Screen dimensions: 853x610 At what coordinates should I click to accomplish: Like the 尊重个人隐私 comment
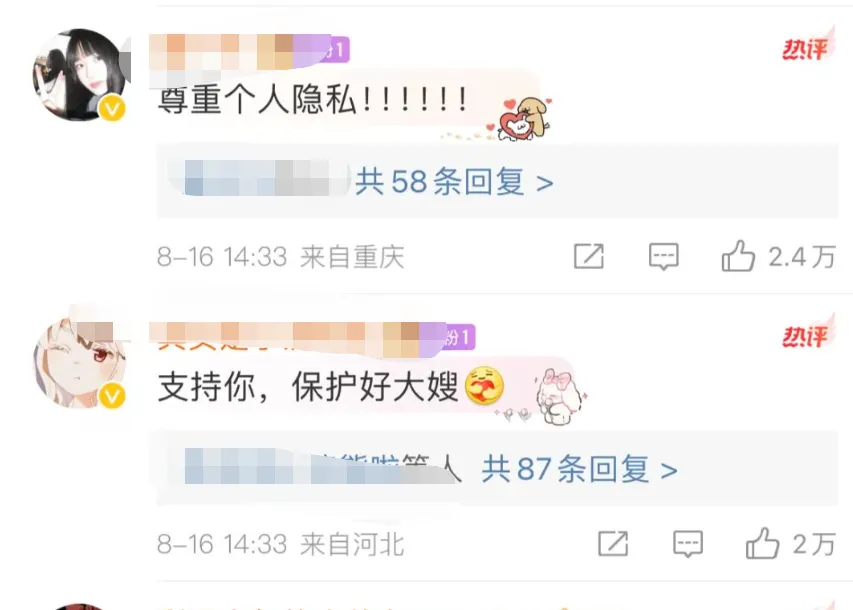pyautogui.click(x=738, y=256)
